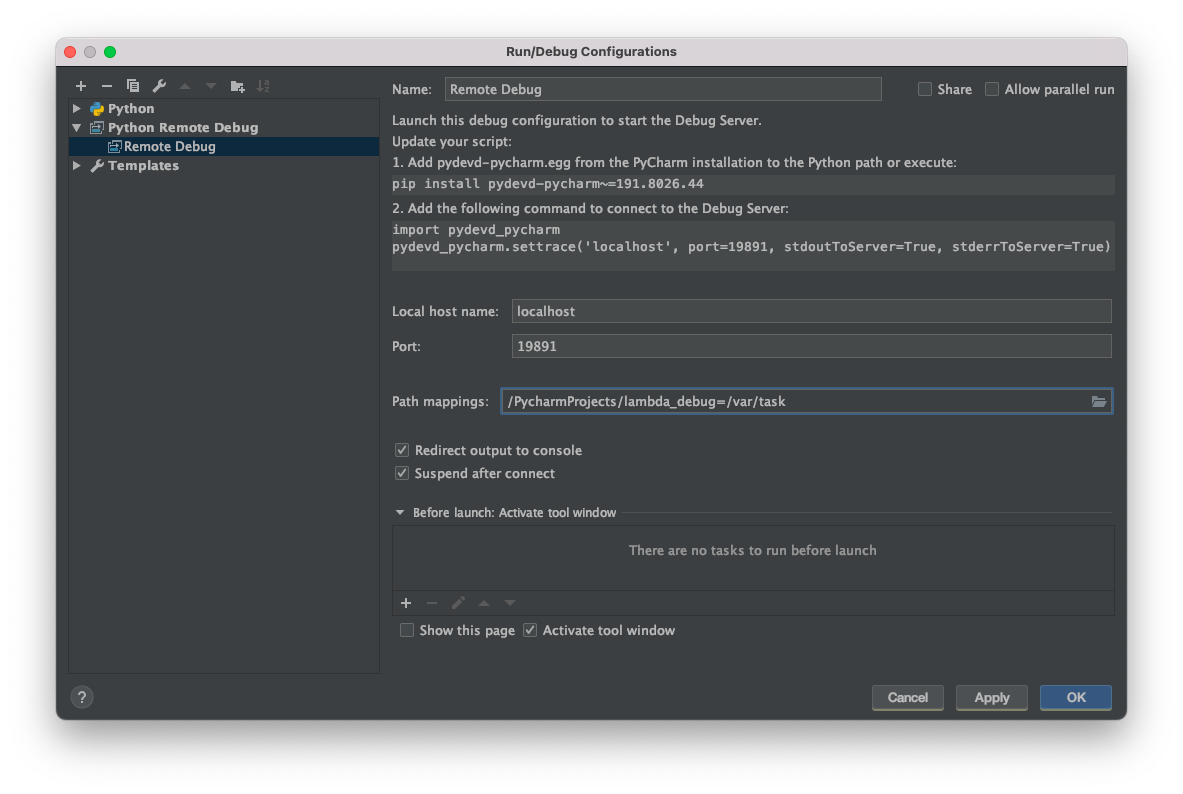Cancel the Run/Debug Configurations dialog
Screen dimensions: 1183x794
coord(907,697)
